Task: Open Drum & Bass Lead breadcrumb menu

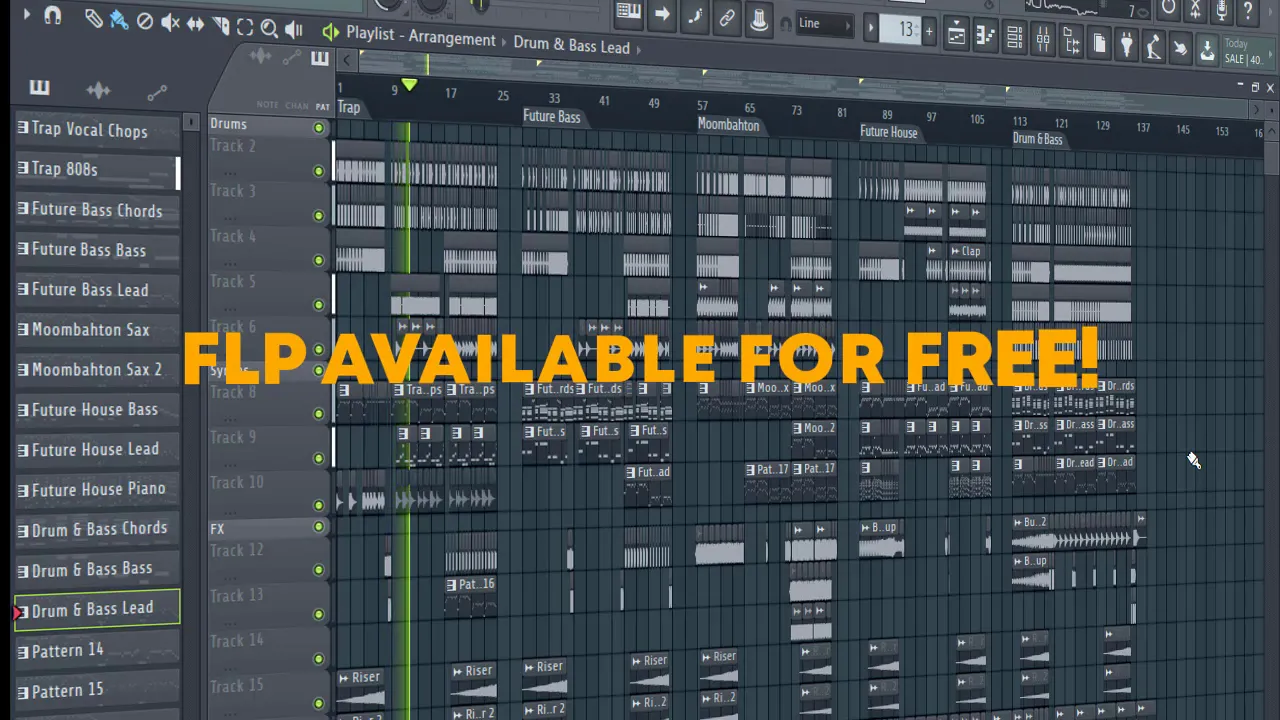Action: [x=572, y=45]
